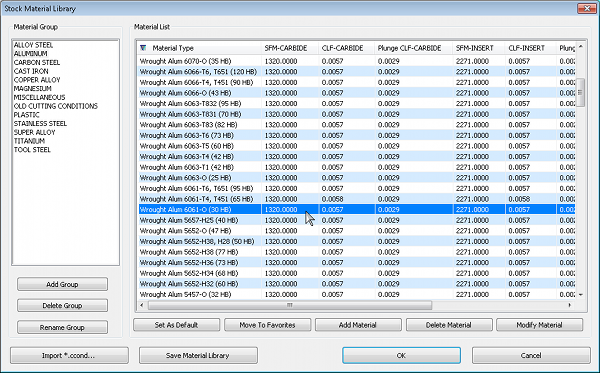Viewport: 600px width, 373px height.
Task: Select highlighted row Wrought Alum 6061-O (30 HB)
Action: coord(356,210)
